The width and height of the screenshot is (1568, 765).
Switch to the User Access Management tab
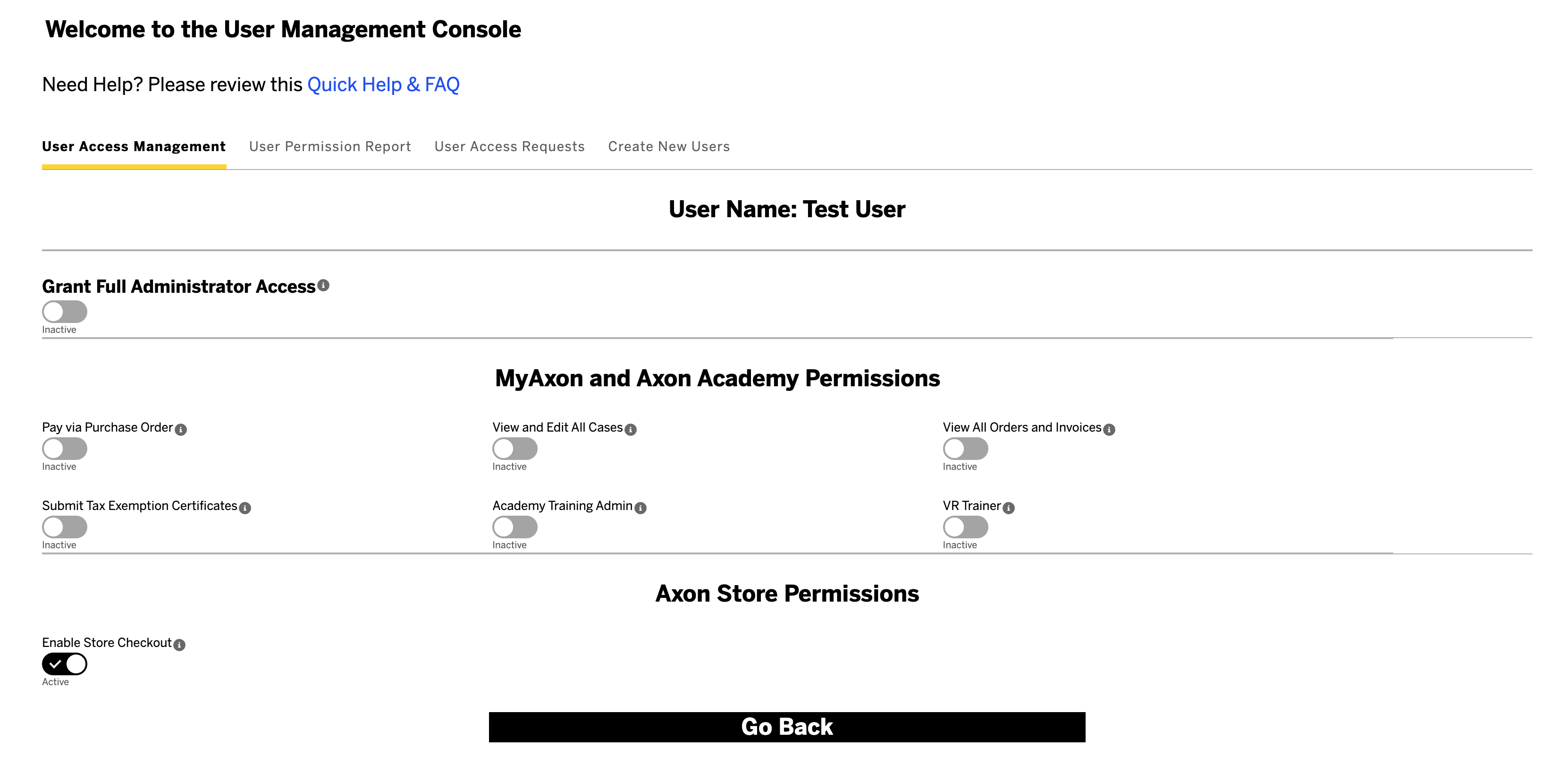coord(134,146)
